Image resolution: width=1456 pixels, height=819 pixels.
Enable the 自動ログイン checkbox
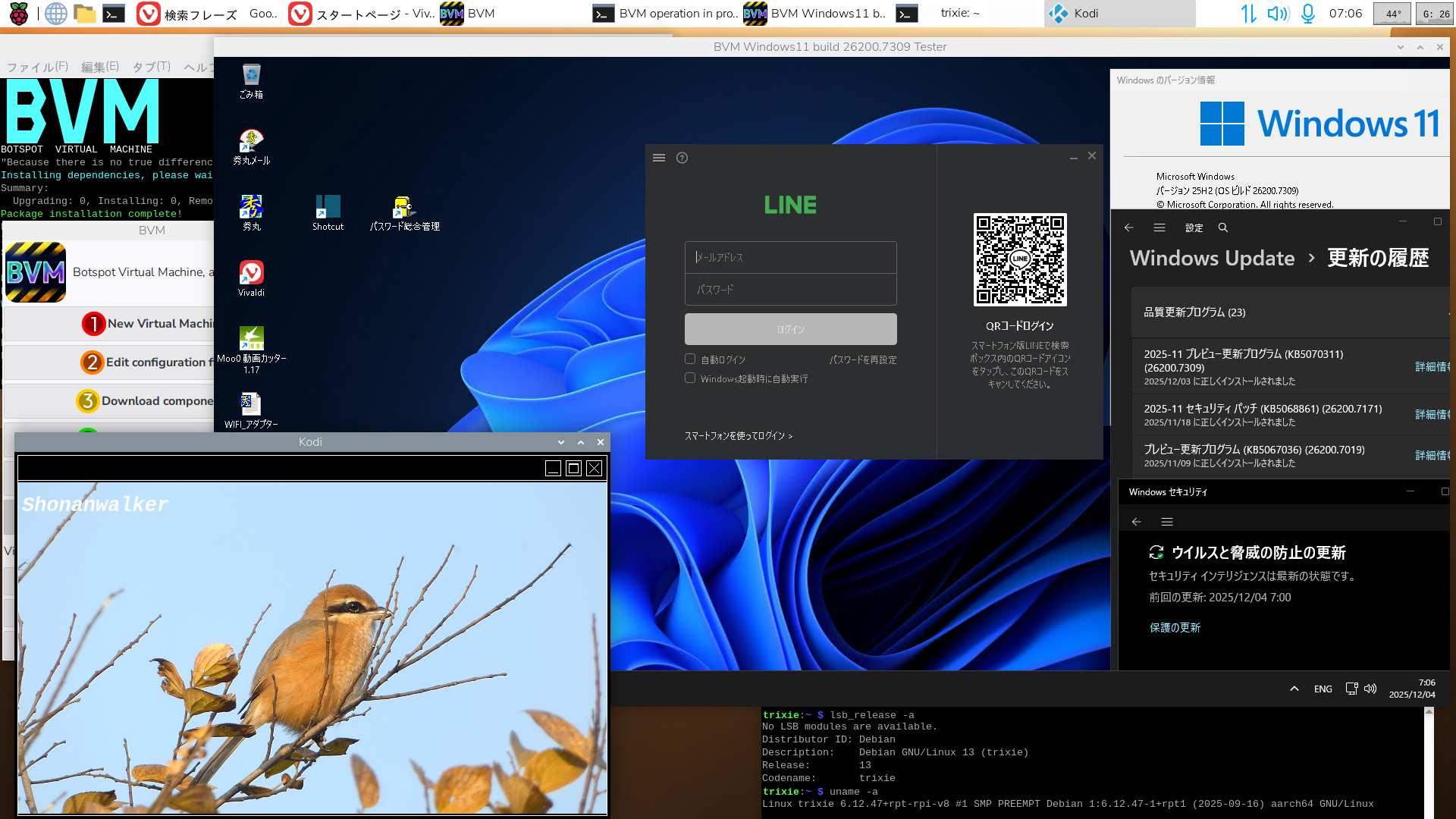[690, 359]
